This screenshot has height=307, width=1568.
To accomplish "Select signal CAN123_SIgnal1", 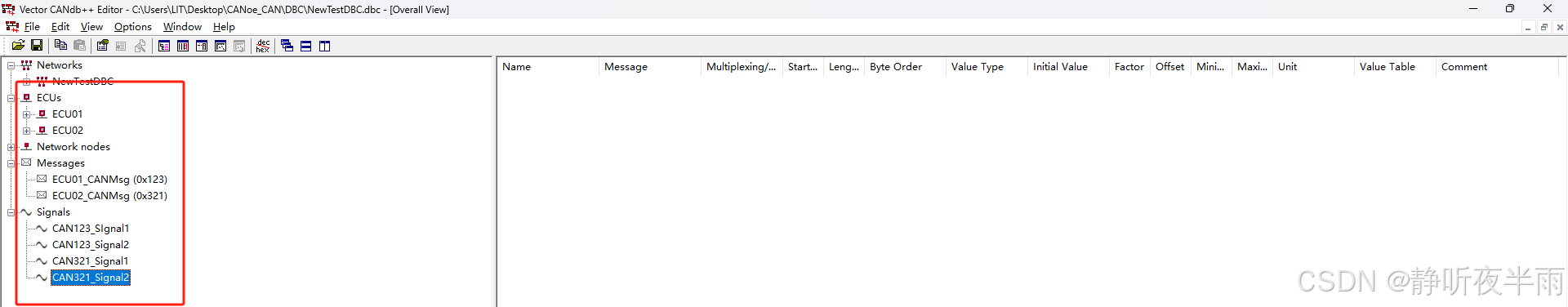I will click(x=91, y=229).
